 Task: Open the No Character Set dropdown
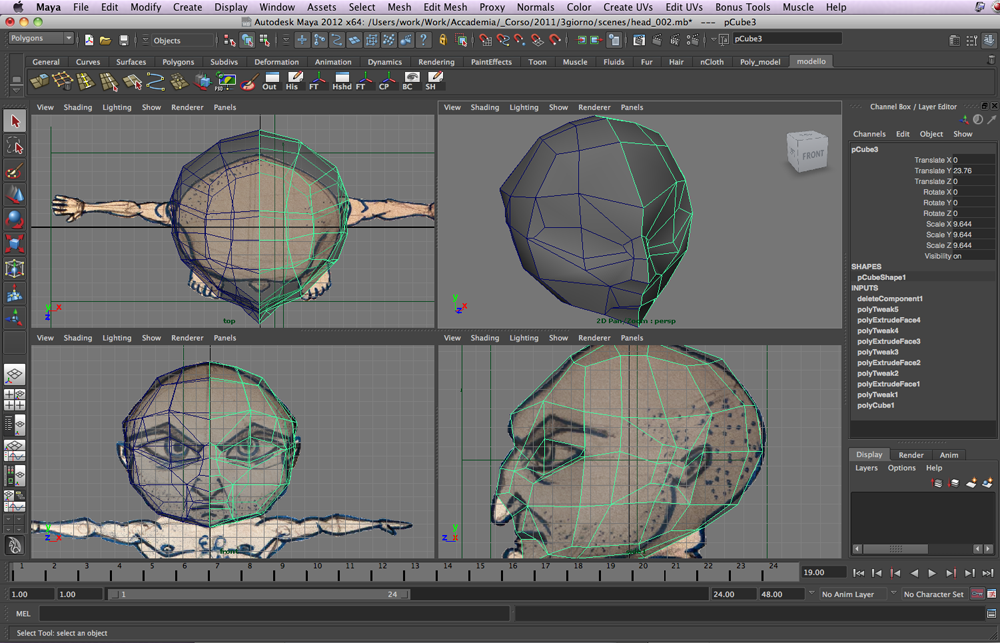[x=933, y=594]
